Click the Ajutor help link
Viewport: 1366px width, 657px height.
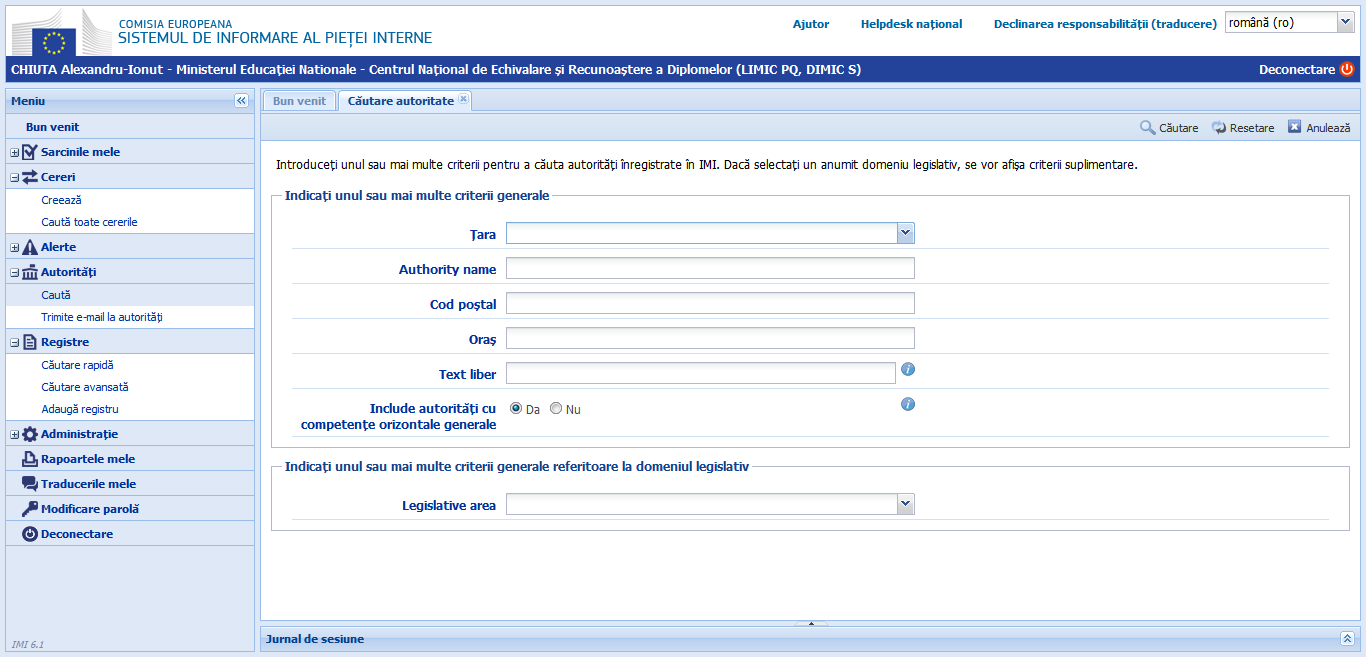[x=811, y=24]
